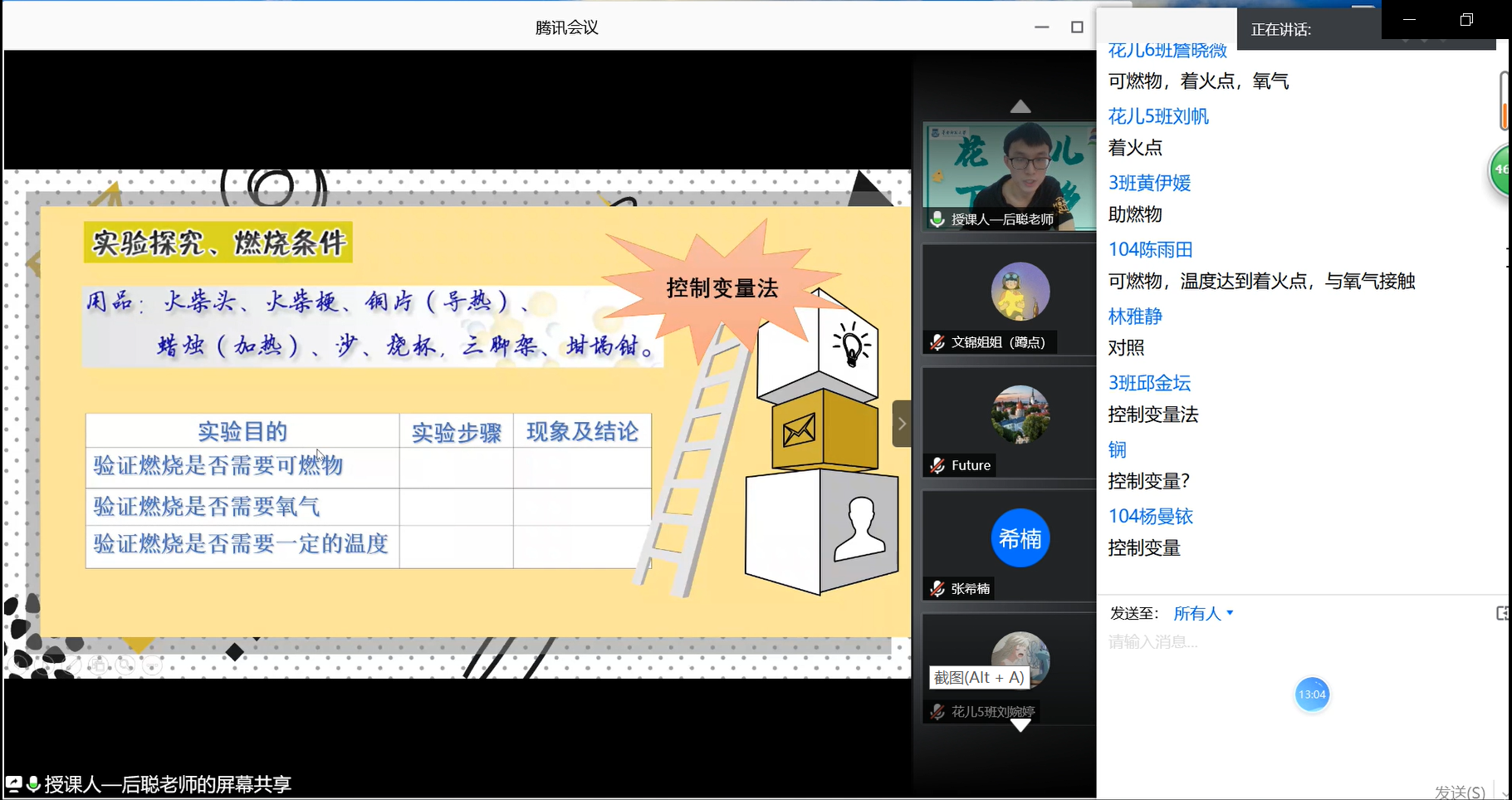Select chat message 助燃物
1512x800 pixels.
(1135, 214)
